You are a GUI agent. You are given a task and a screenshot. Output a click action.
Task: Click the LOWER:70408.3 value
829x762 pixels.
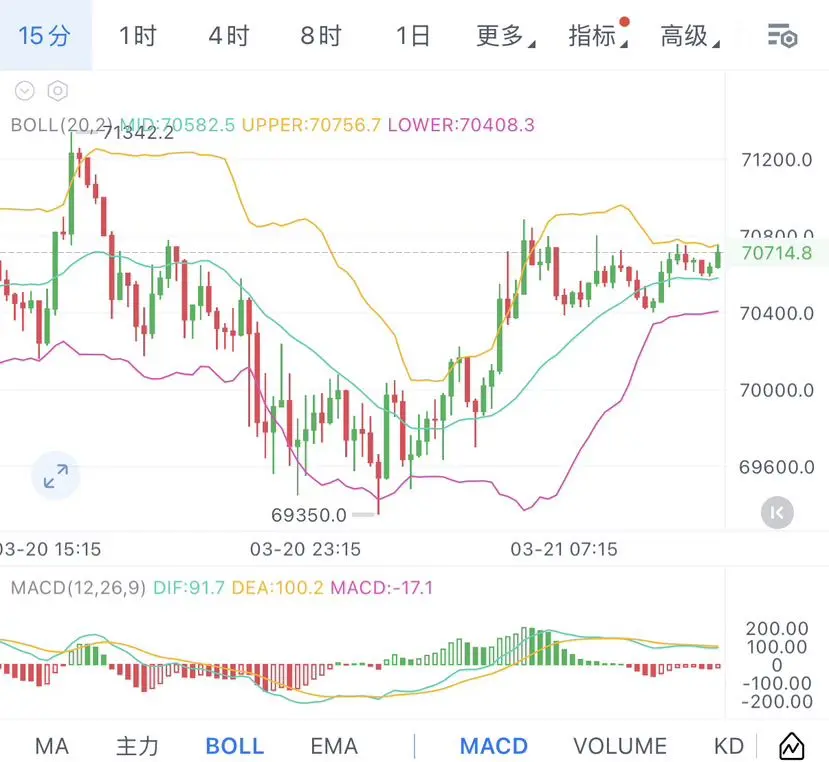pyautogui.click(x=461, y=125)
